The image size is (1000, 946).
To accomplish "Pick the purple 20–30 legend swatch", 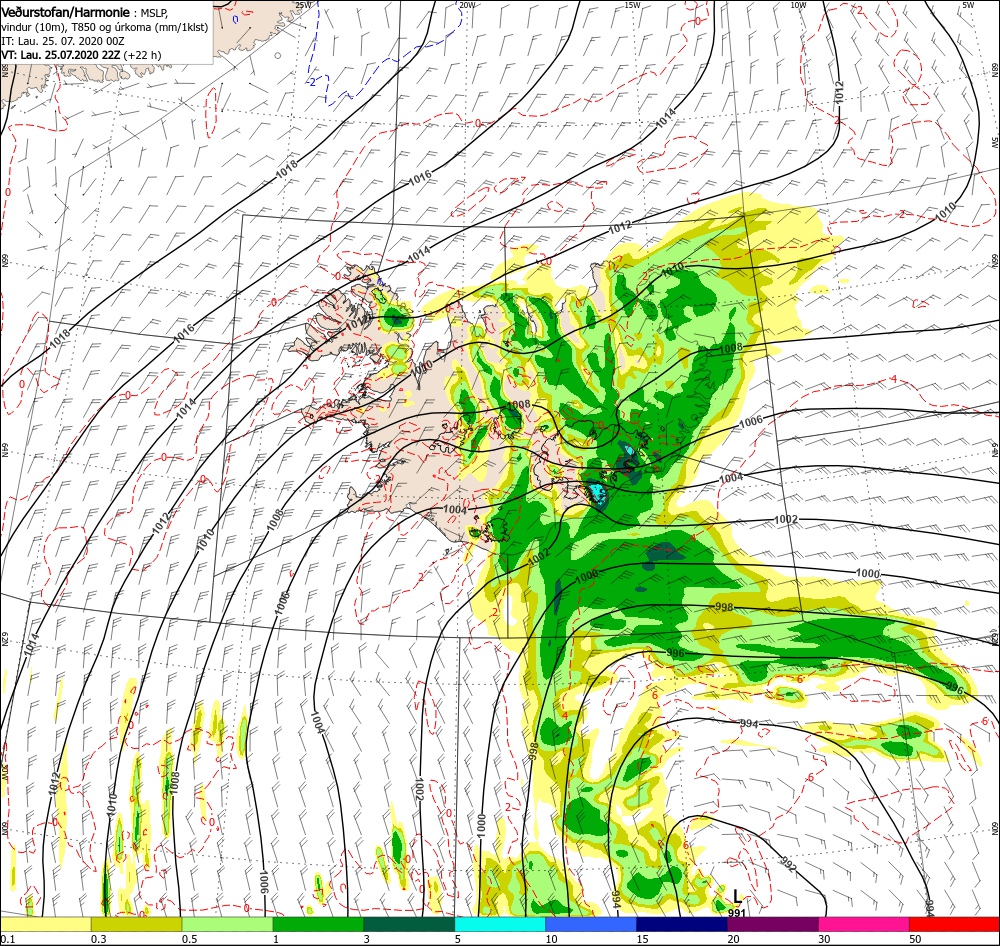I will [x=772, y=924].
